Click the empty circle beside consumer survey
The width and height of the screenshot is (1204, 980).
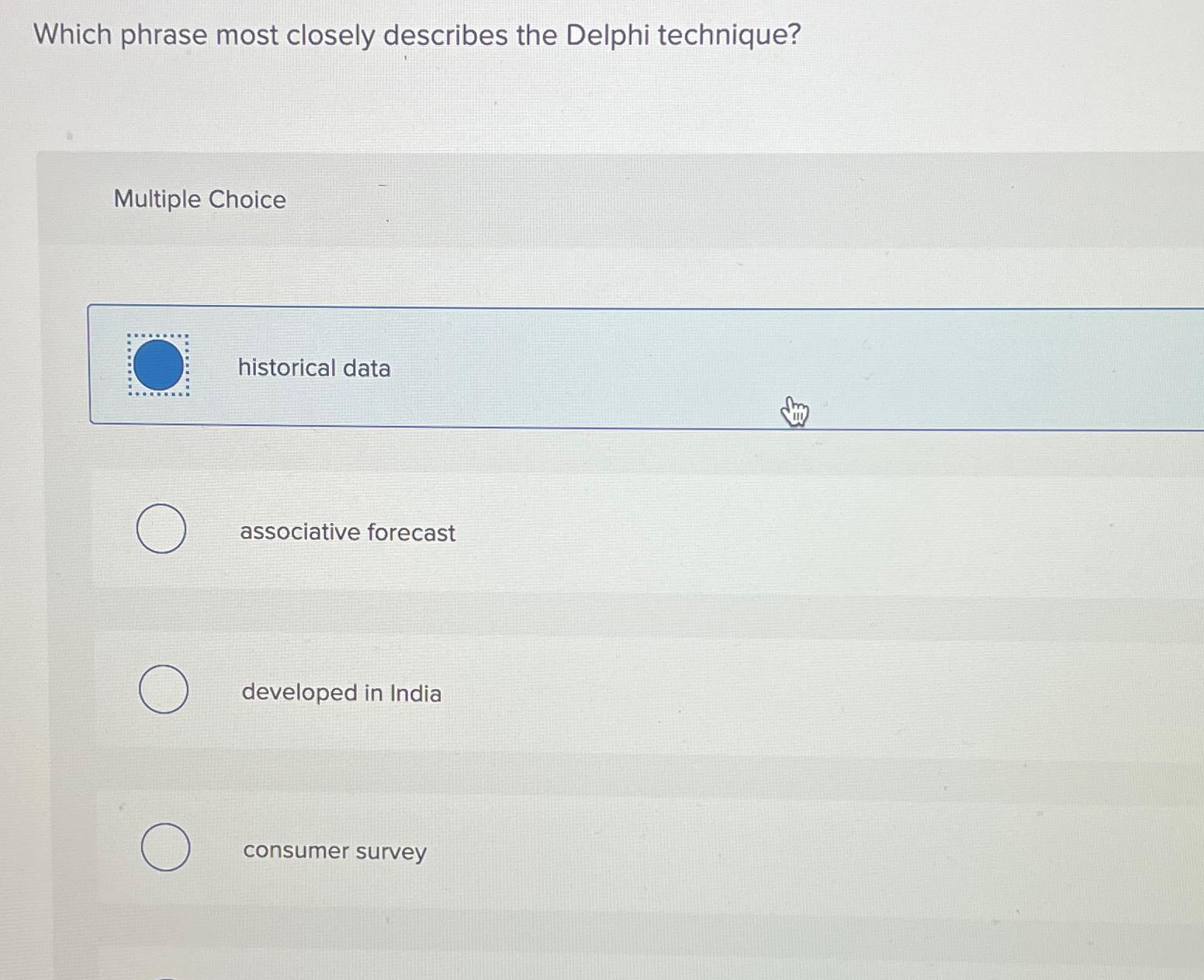pyautogui.click(x=165, y=847)
